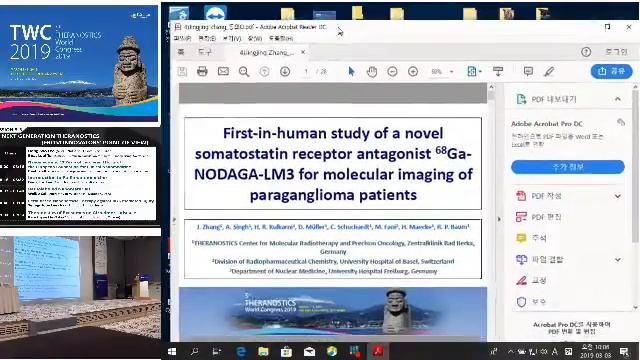The height and width of the screenshot is (360, 640).
Task: Click the blue learn more button
Action: [568, 167]
